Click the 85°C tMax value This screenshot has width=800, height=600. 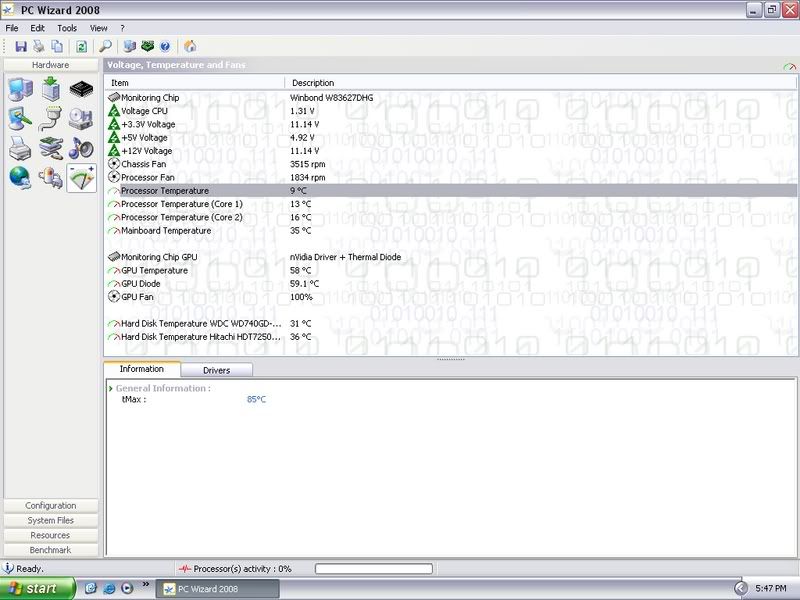pos(256,399)
